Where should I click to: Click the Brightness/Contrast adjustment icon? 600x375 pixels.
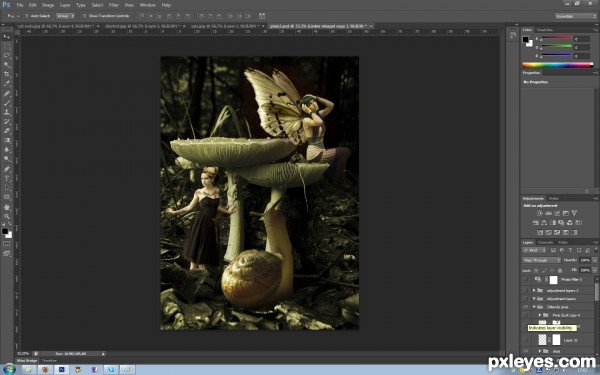[x=539, y=213]
